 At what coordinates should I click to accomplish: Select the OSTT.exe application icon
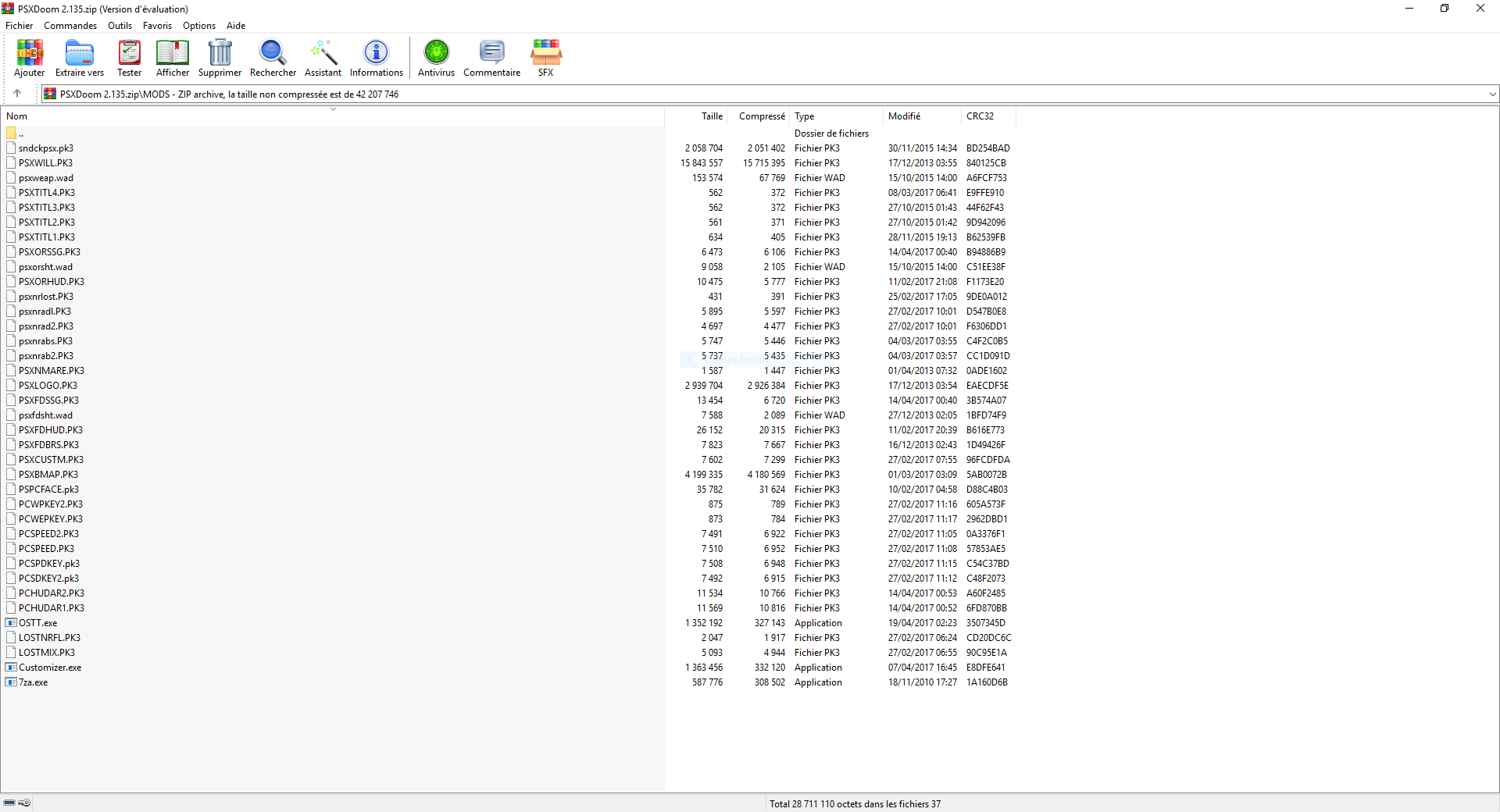point(11,623)
